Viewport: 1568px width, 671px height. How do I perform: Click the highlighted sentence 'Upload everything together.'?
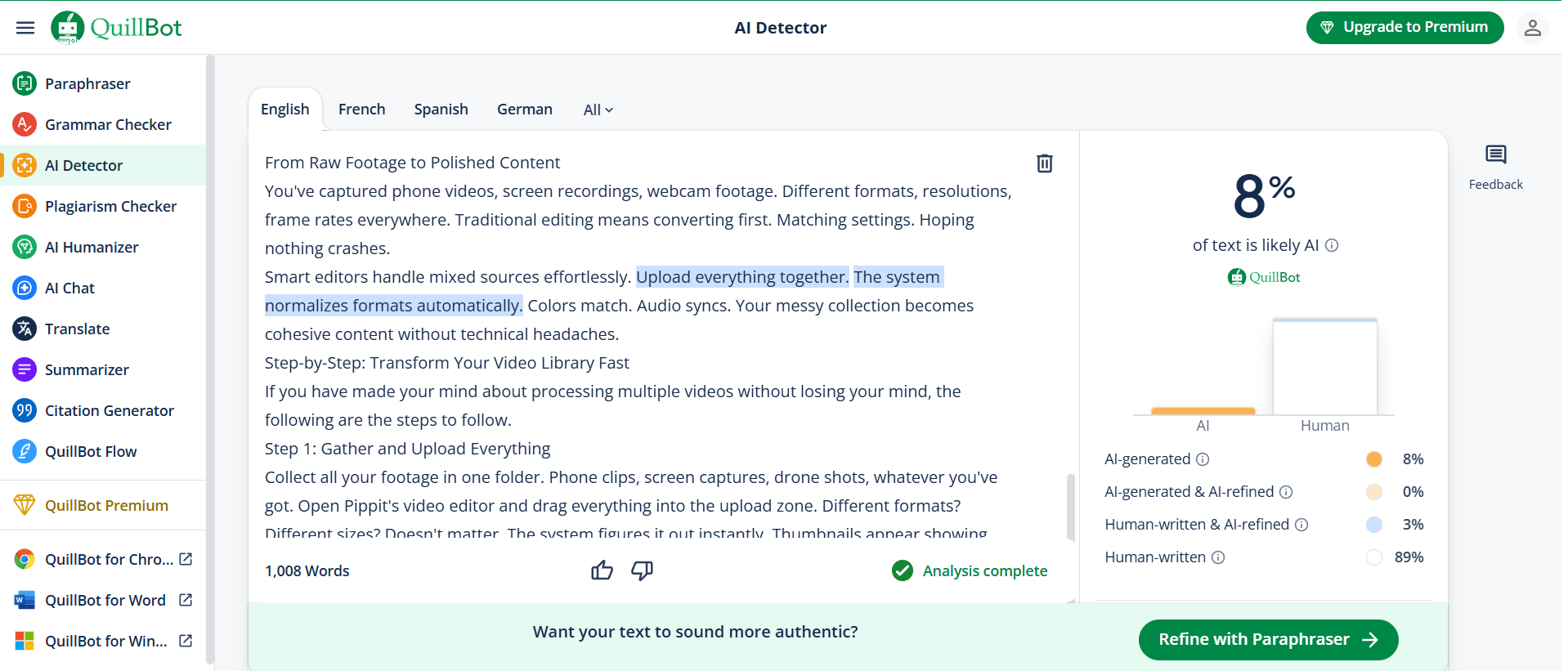click(742, 277)
